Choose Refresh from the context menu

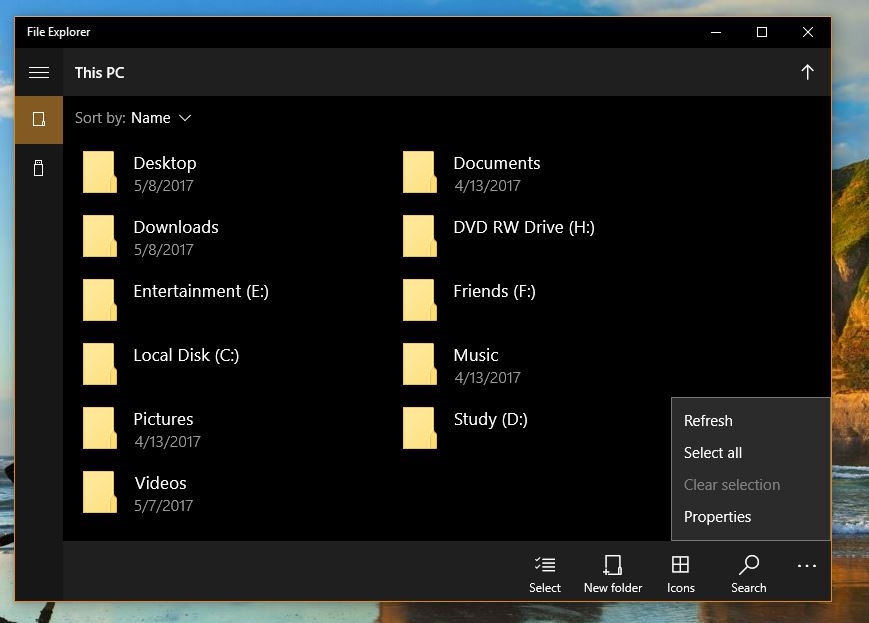708,420
